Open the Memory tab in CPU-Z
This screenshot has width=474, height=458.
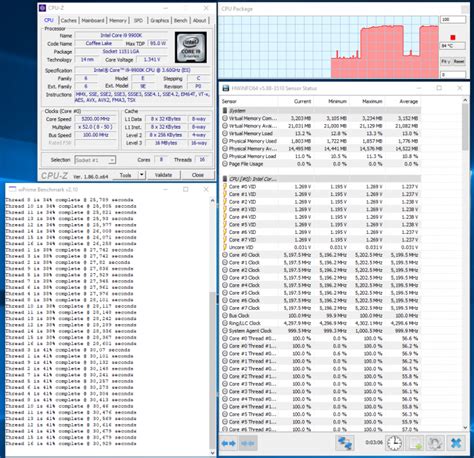(118, 20)
